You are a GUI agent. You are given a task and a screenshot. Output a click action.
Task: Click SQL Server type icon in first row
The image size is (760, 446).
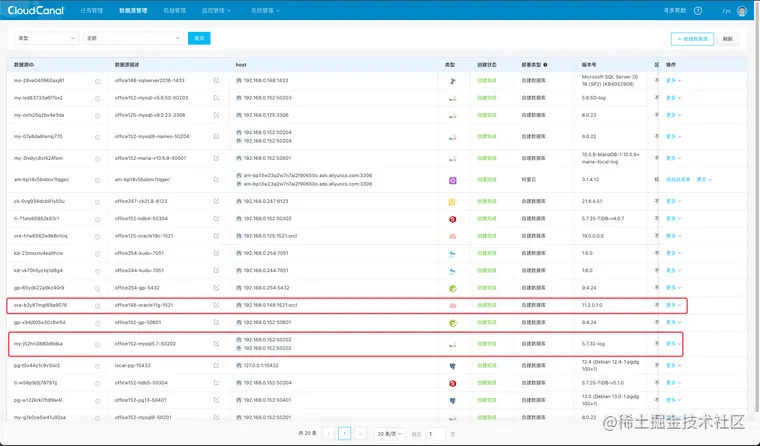[x=452, y=81]
